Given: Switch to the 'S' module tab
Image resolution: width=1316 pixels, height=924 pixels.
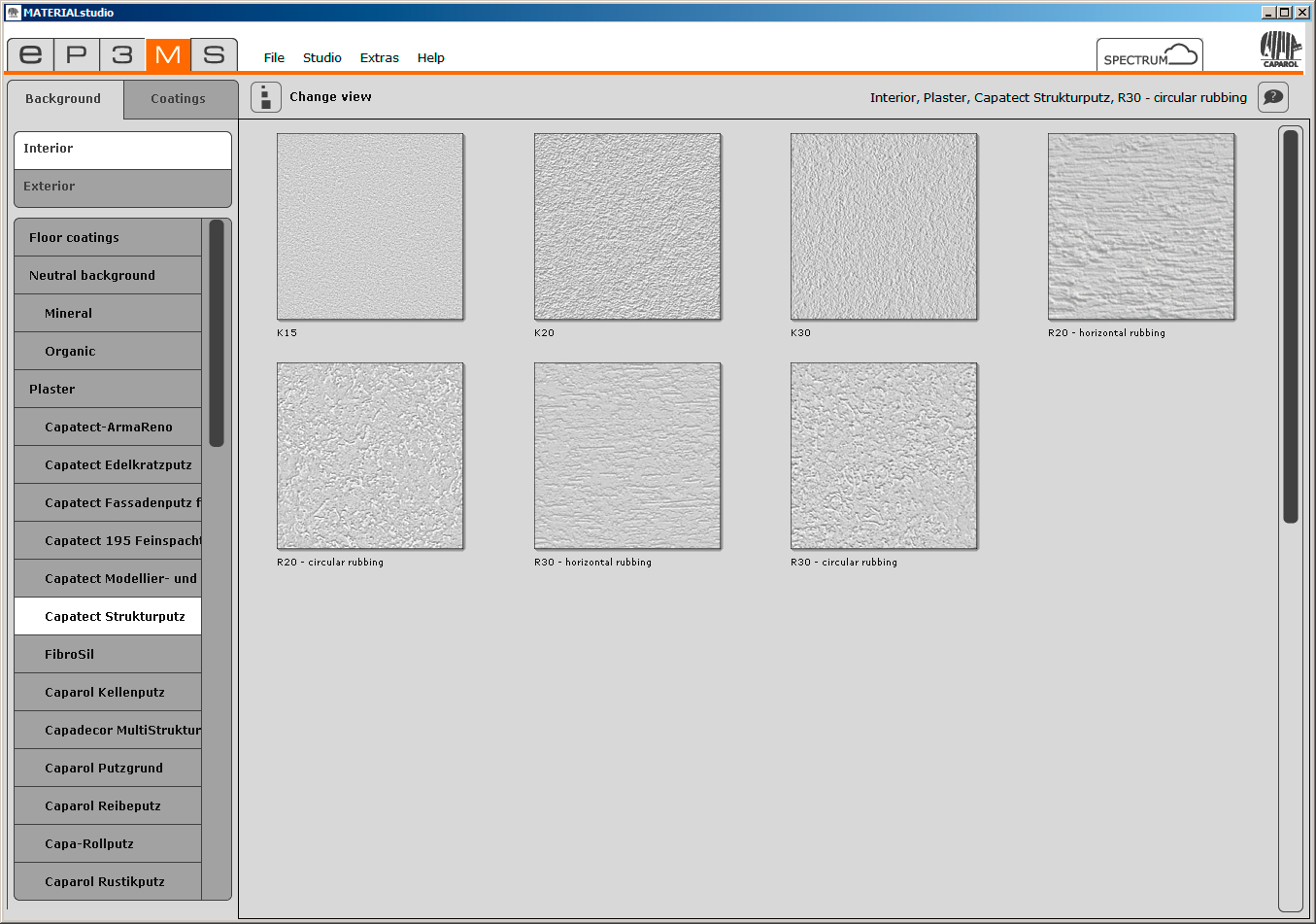Looking at the screenshot, I should [x=214, y=54].
